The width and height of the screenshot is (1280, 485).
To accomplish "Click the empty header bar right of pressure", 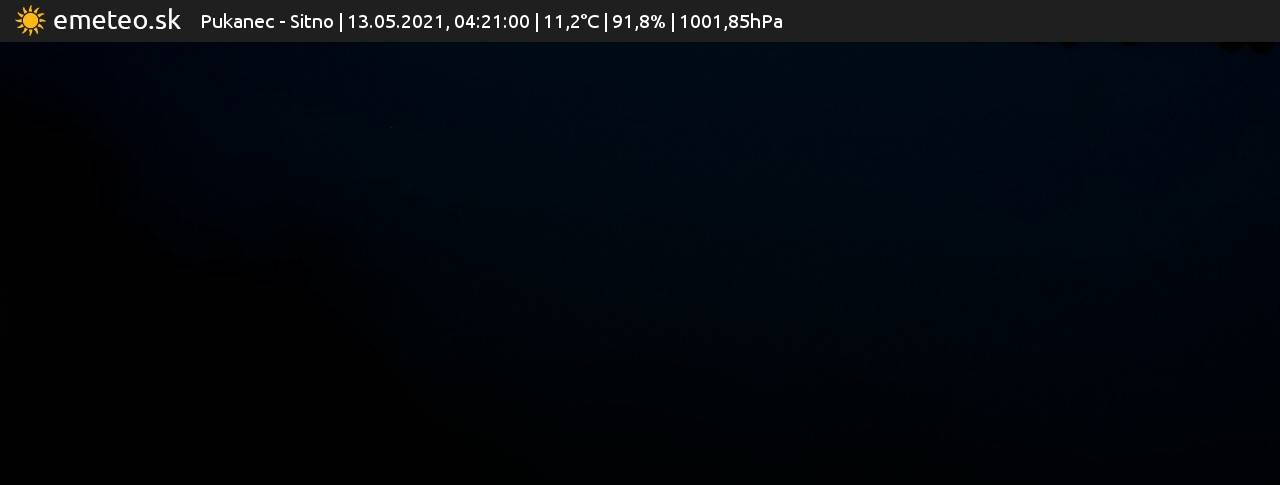I will click(1031, 21).
